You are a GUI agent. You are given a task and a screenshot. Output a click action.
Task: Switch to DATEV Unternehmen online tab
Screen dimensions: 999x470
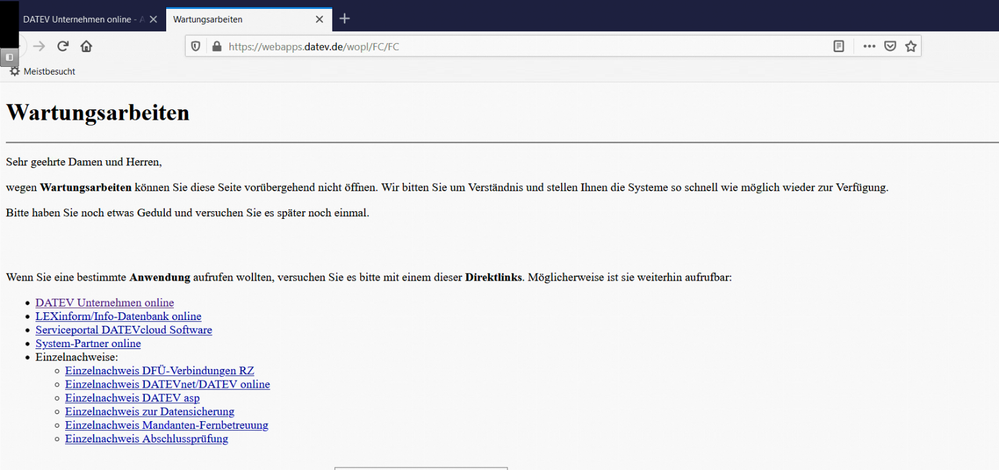click(x=83, y=19)
